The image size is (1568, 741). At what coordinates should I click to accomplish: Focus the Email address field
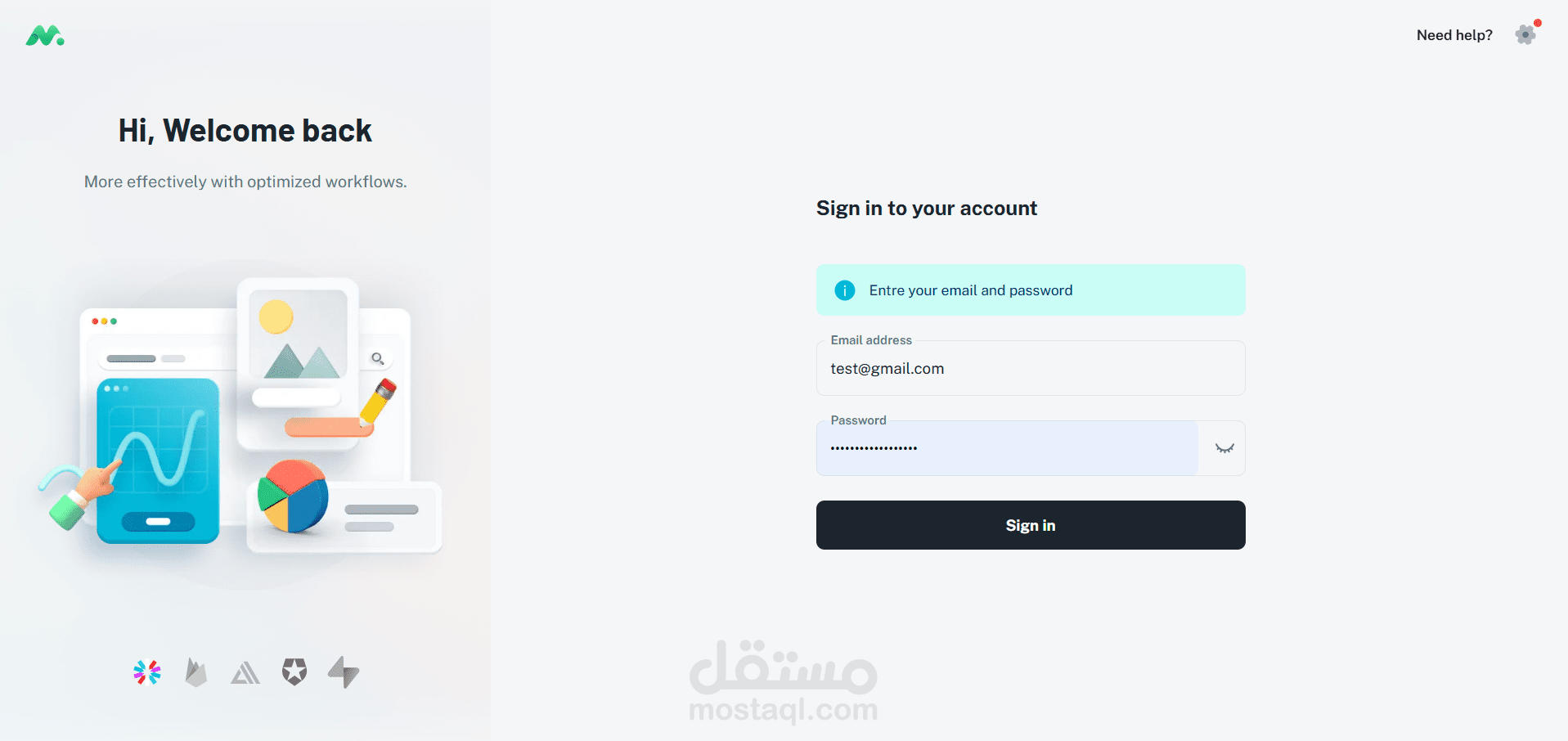[1030, 369]
